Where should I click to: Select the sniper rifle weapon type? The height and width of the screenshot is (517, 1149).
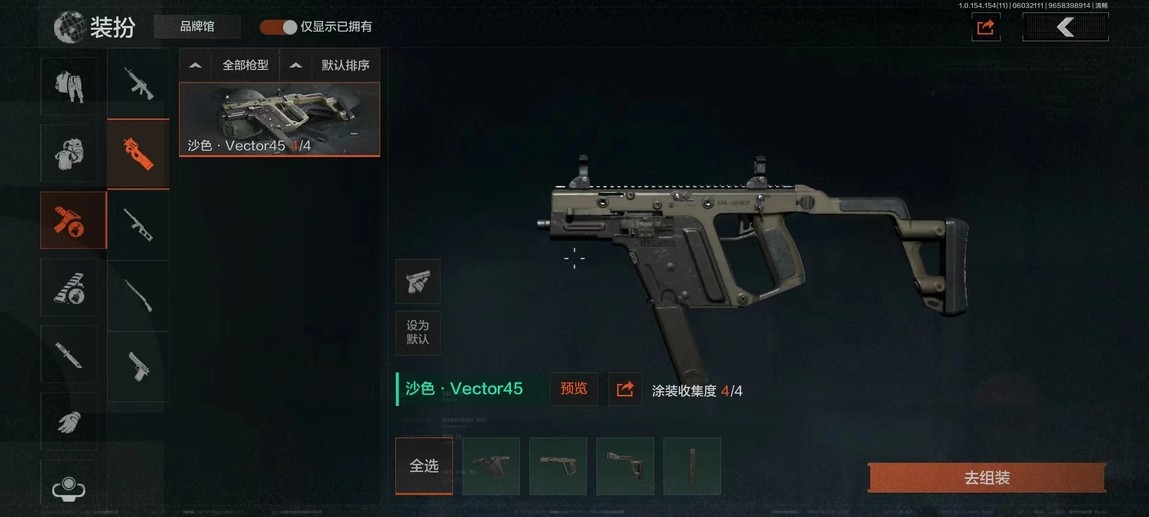(138, 295)
